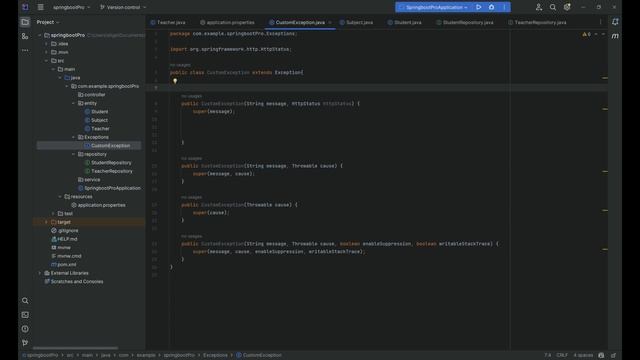Open Version control dropdown
This screenshot has width=640, height=360.
[123, 7]
